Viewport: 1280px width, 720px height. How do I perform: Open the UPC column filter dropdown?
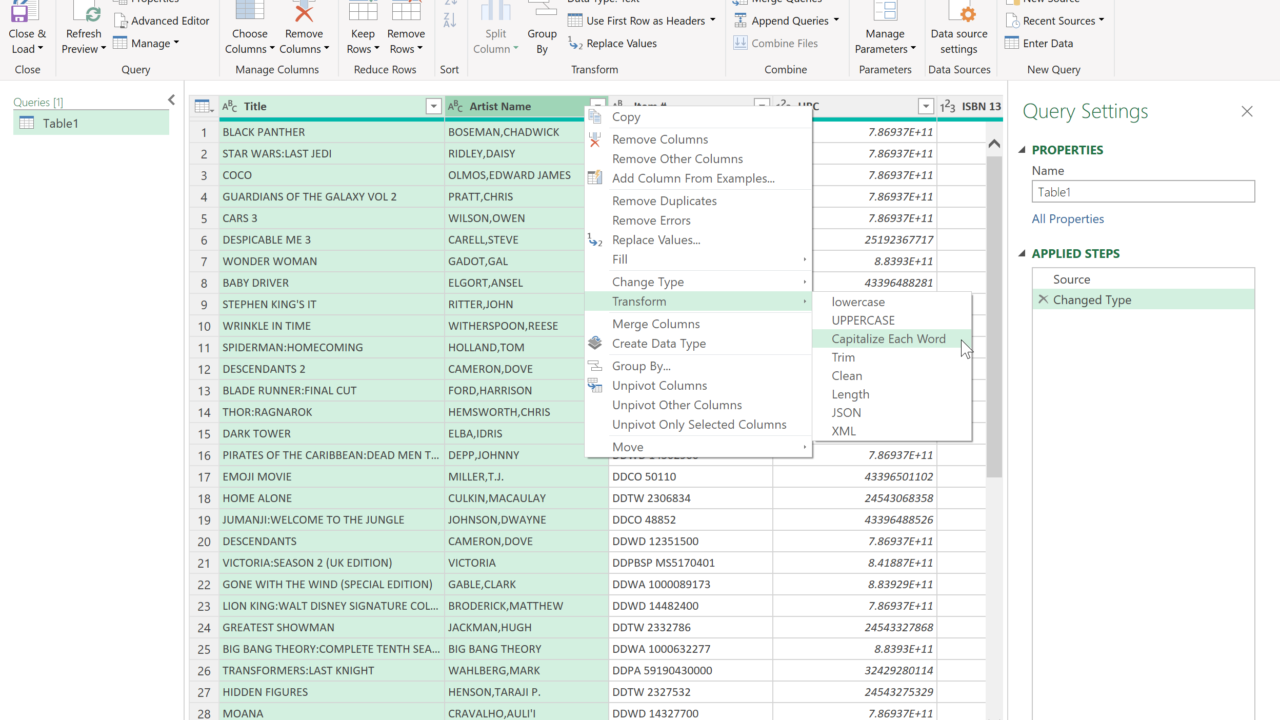point(925,107)
